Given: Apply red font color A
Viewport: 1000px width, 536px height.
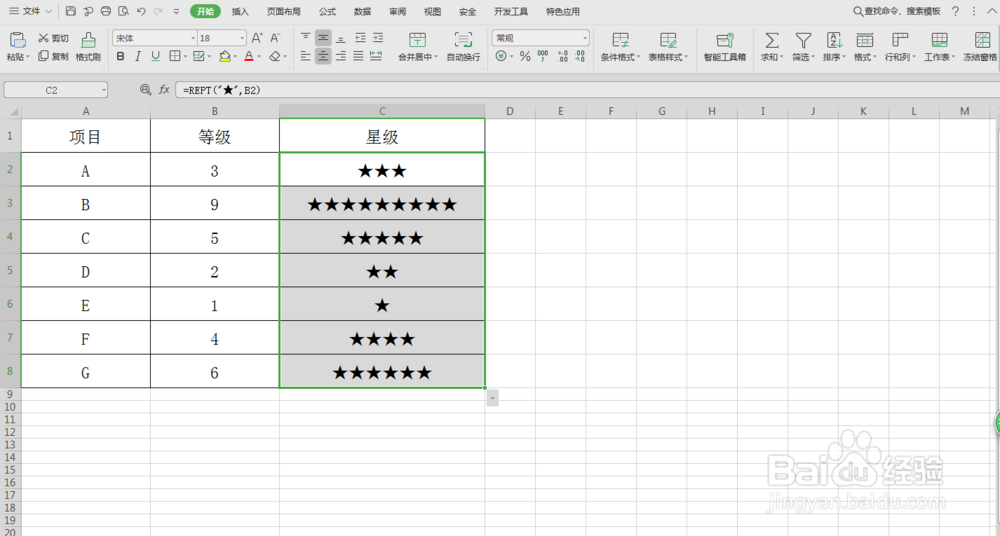Looking at the screenshot, I should (249, 56).
